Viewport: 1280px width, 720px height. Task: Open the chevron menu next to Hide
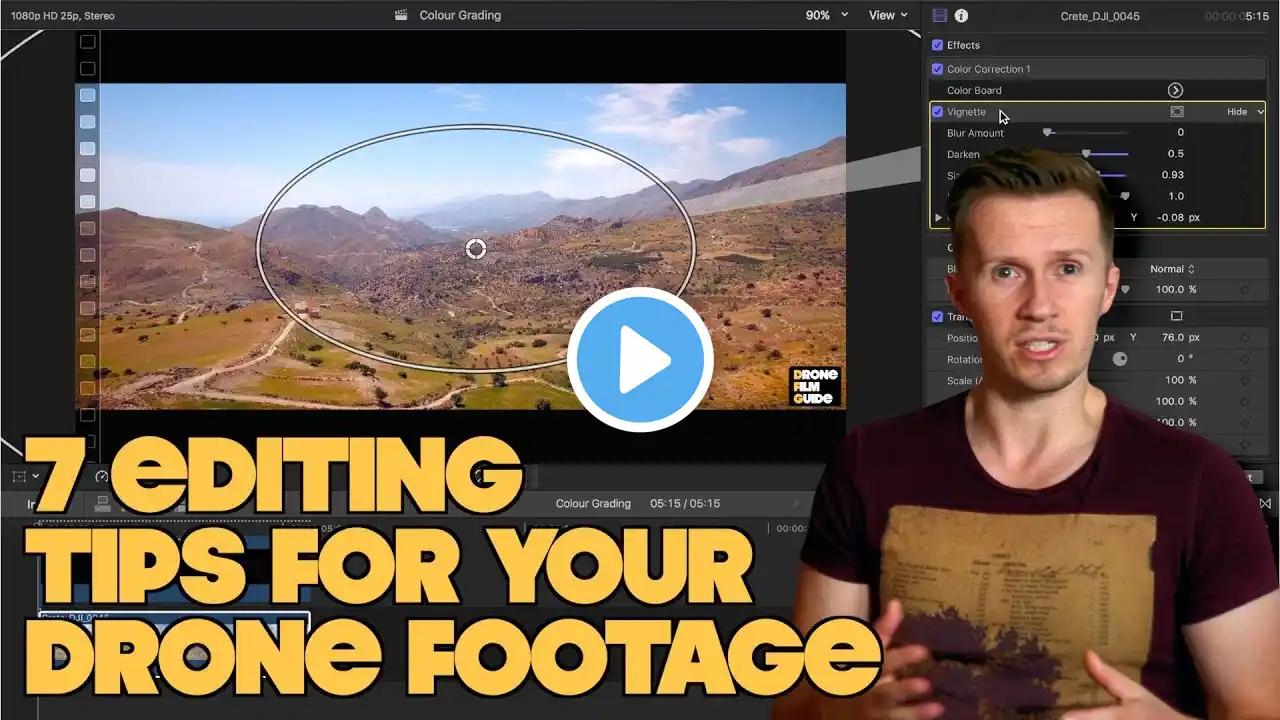(1260, 112)
